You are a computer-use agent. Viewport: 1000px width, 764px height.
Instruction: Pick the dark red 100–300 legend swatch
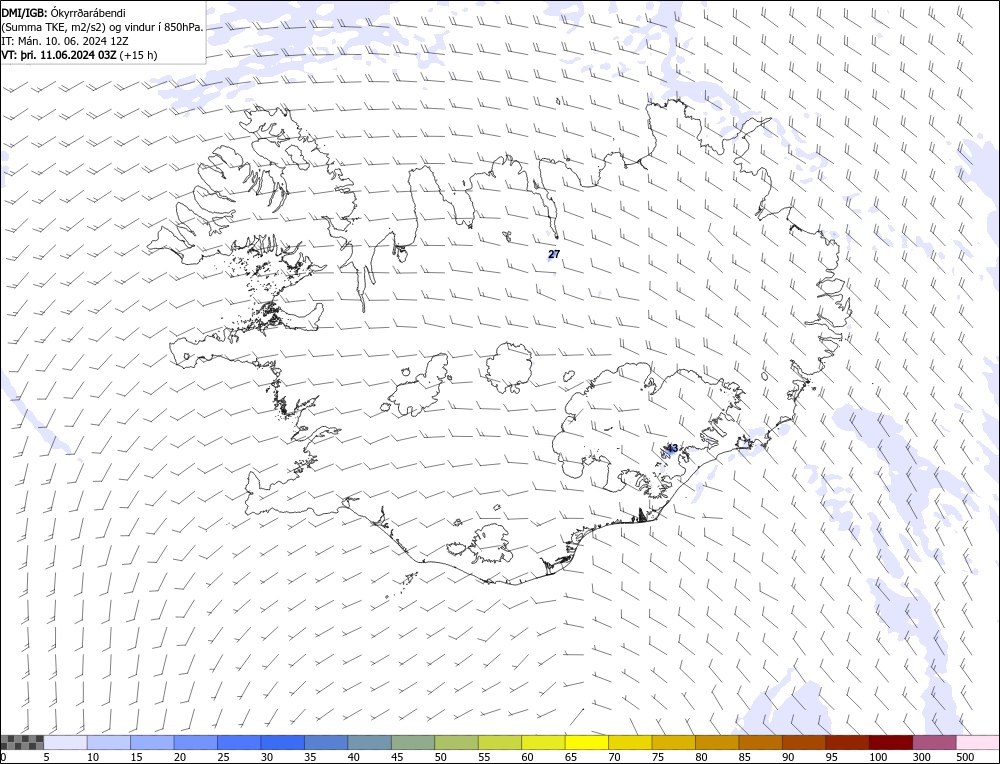[891, 742]
